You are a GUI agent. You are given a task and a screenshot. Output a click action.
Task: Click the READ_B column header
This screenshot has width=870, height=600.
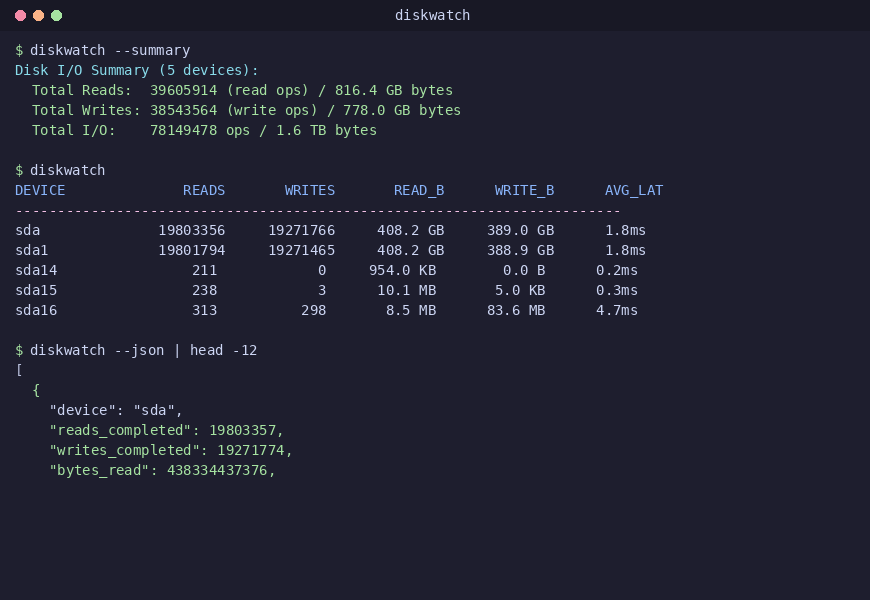pos(419,190)
